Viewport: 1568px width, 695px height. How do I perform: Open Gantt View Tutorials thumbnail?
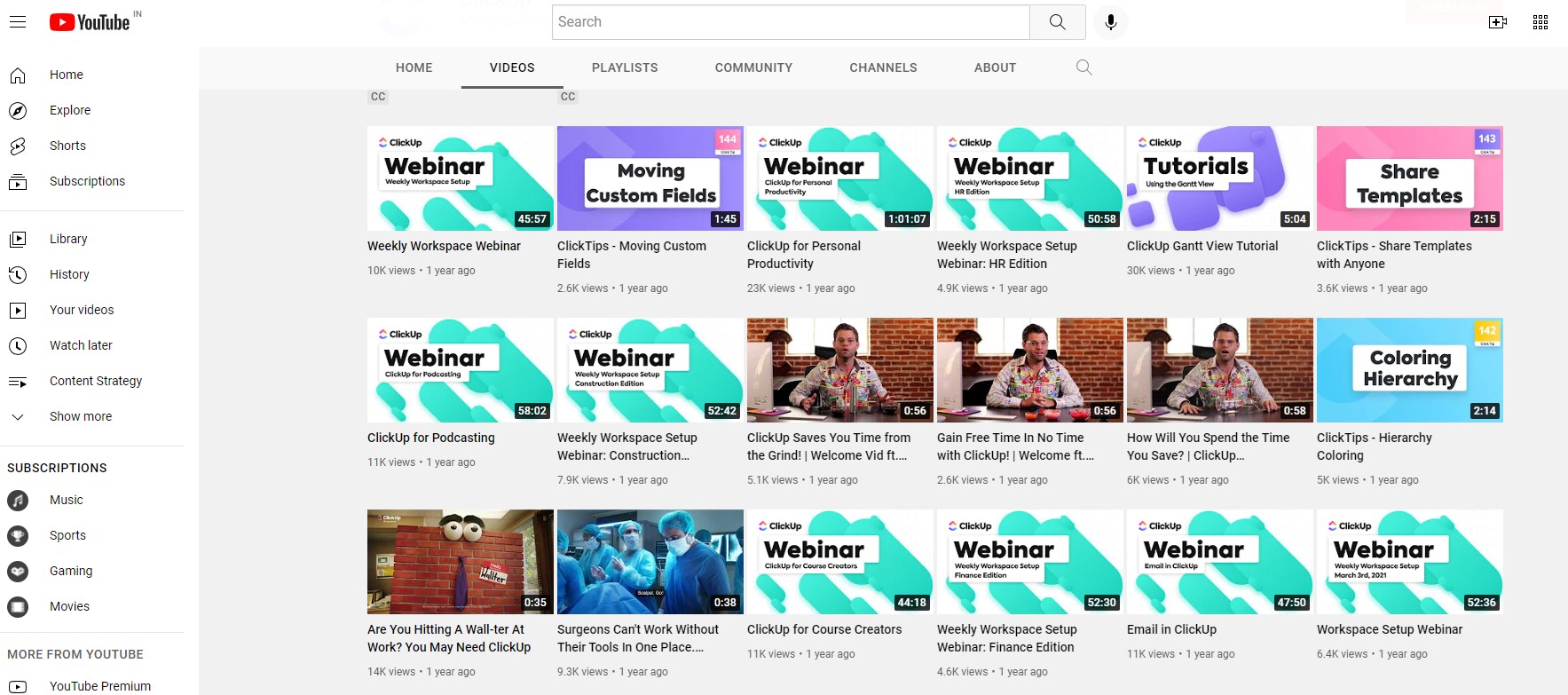pos(1220,178)
